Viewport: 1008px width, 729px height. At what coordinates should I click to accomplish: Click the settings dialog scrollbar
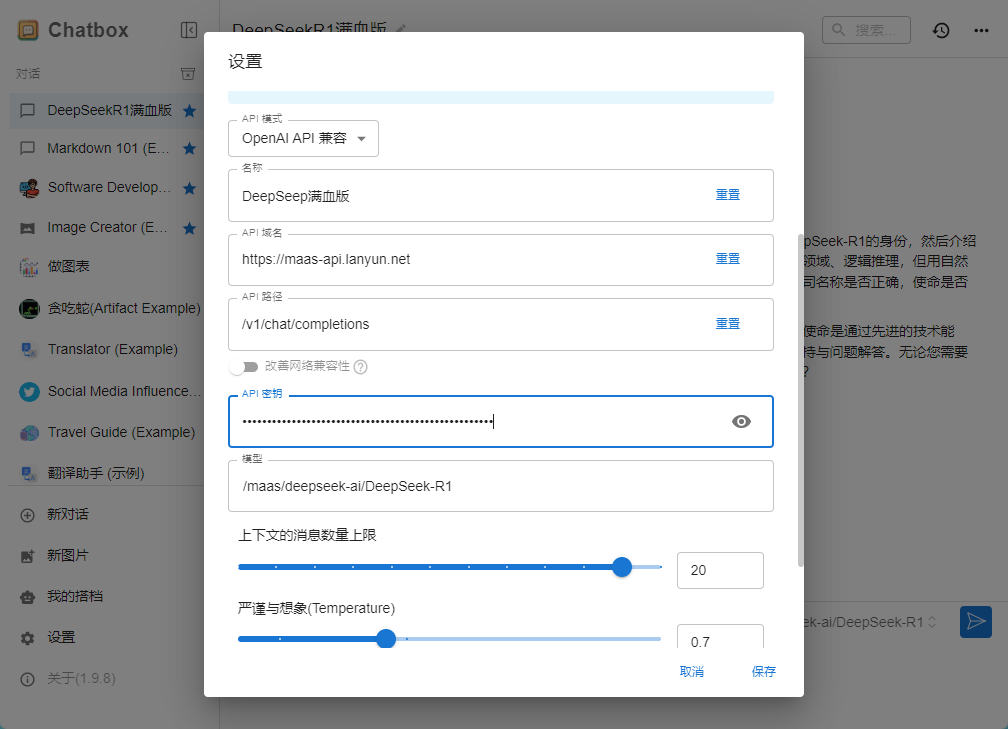[800, 400]
